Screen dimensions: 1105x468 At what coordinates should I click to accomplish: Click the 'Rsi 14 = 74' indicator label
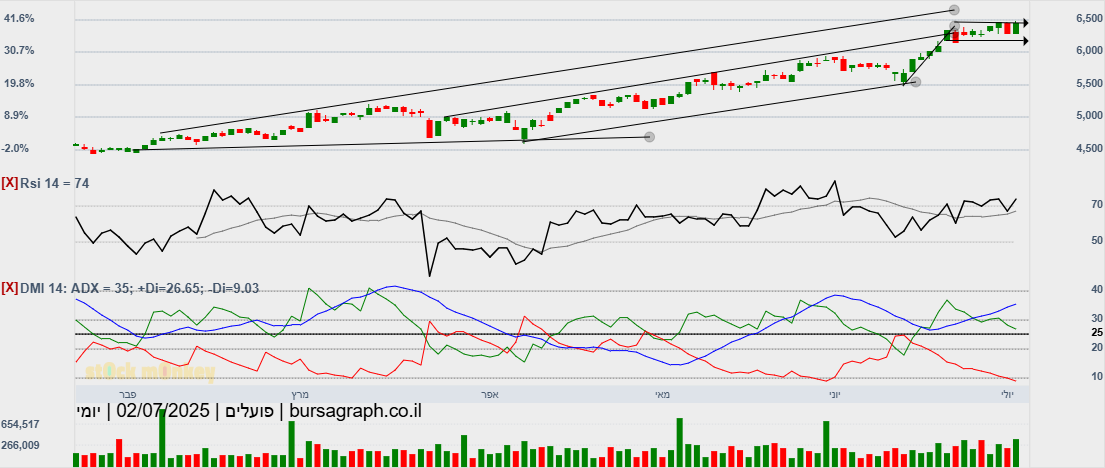click(55, 183)
